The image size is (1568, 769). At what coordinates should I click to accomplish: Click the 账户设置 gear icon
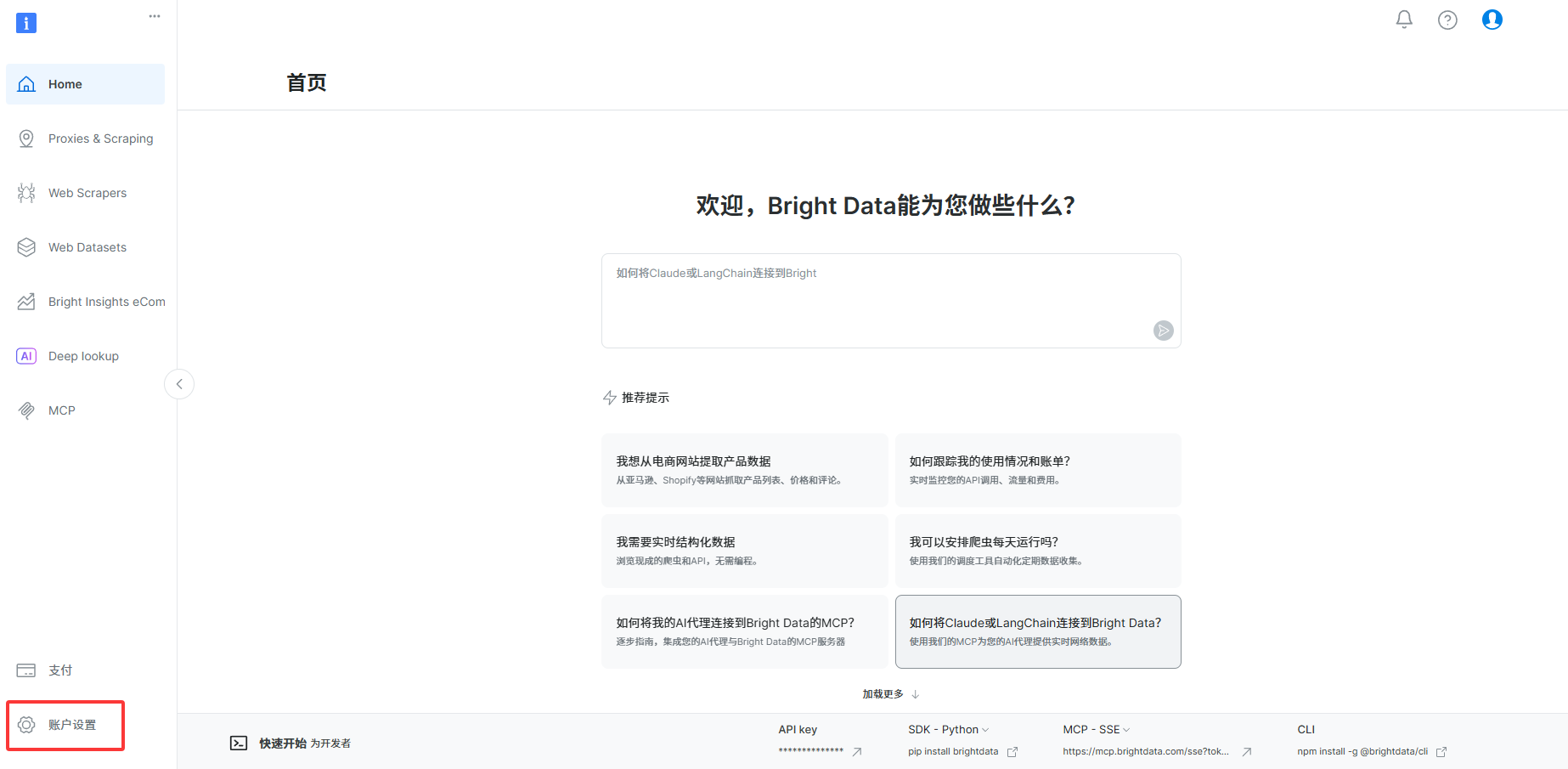[26, 725]
